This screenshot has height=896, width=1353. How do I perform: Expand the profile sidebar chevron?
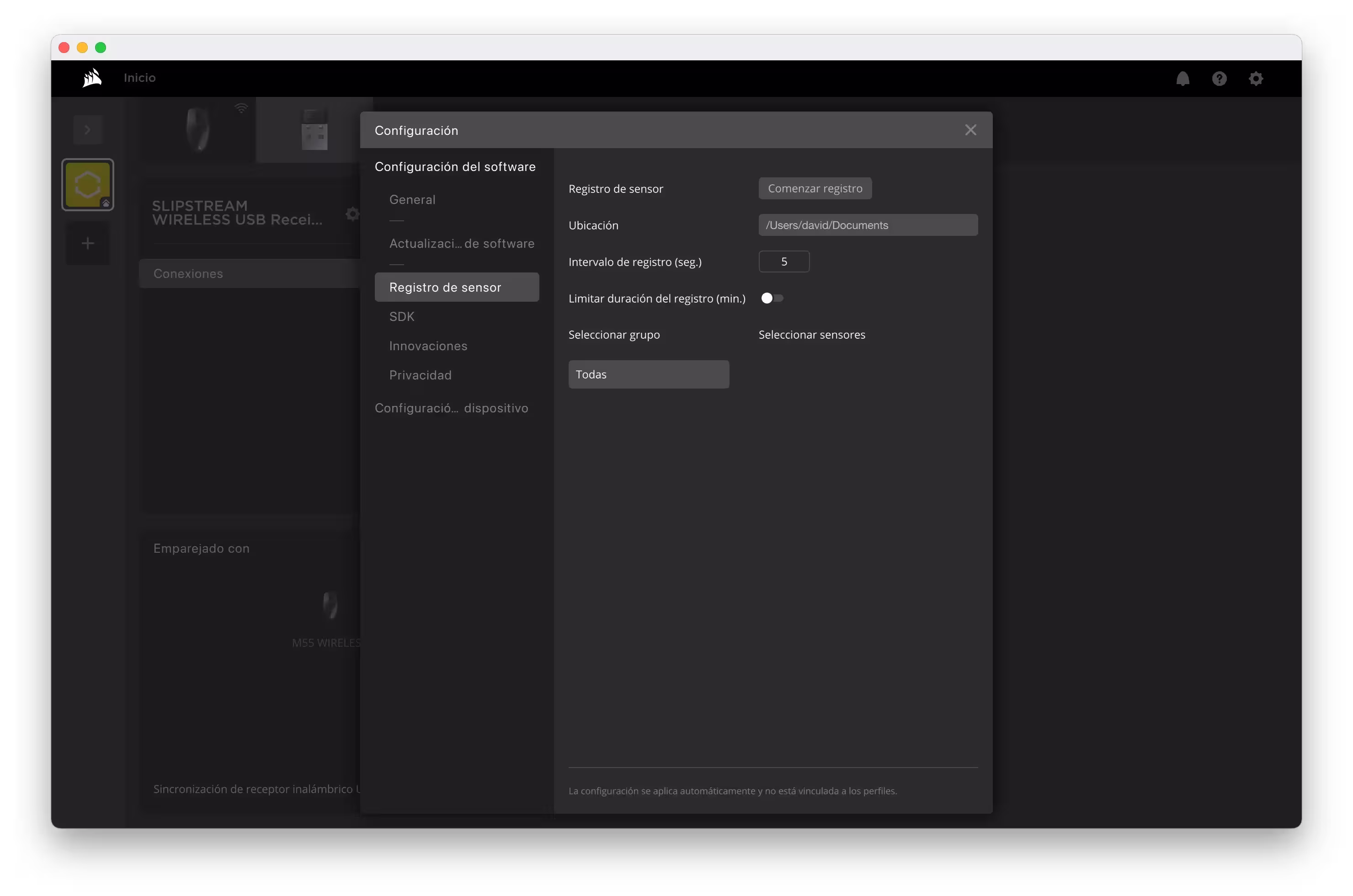(x=87, y=130)
